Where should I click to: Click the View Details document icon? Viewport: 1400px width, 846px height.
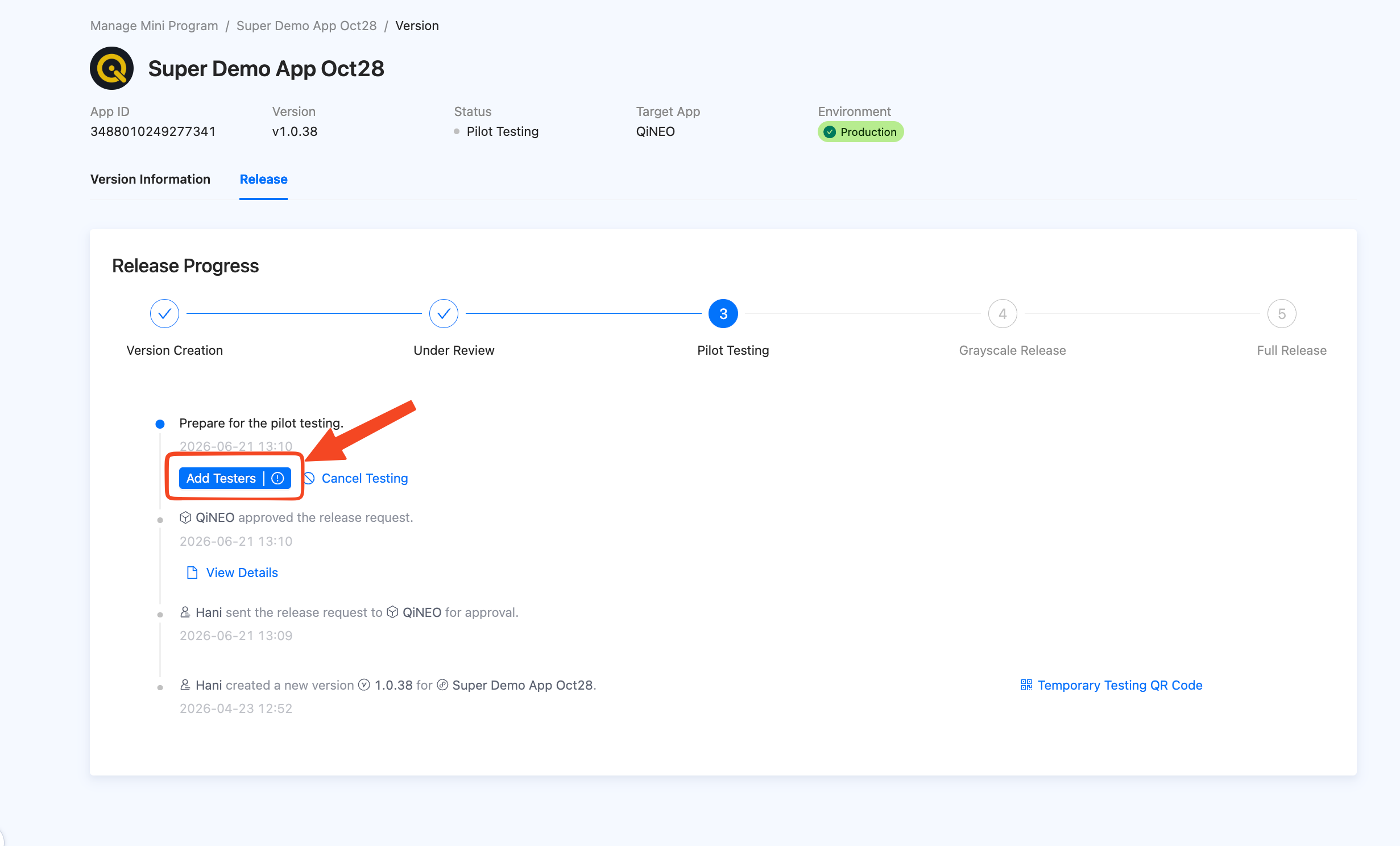192,573
